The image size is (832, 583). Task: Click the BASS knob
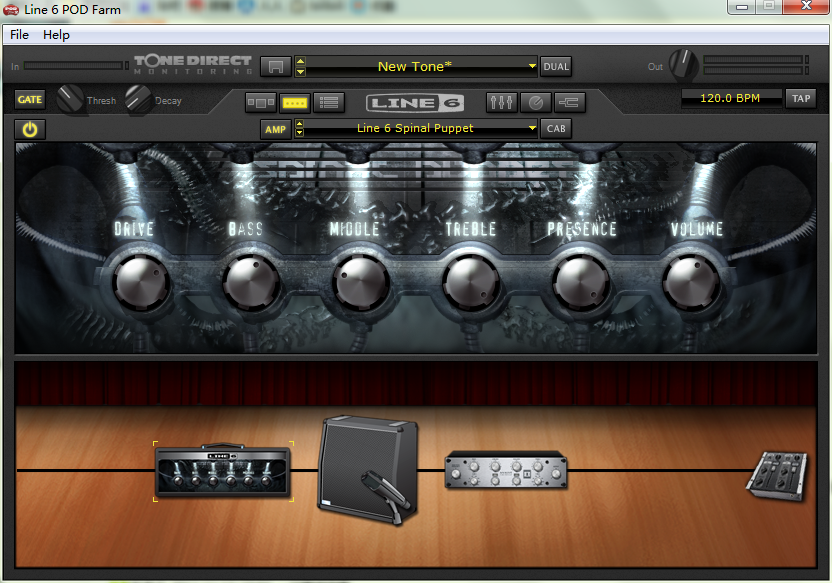[x=251, y=283]
